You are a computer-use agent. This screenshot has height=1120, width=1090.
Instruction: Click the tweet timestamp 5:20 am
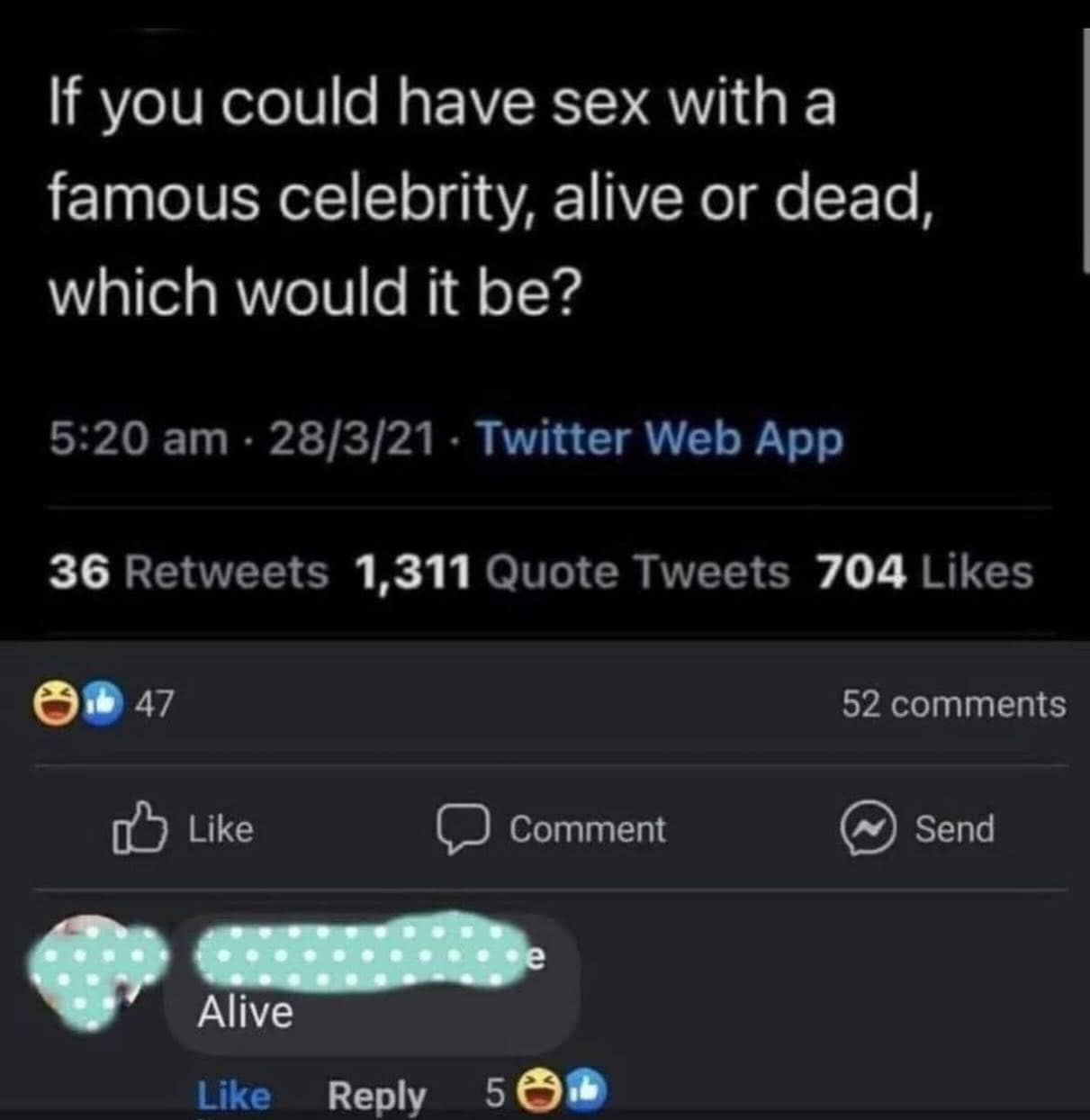point(138,439)
